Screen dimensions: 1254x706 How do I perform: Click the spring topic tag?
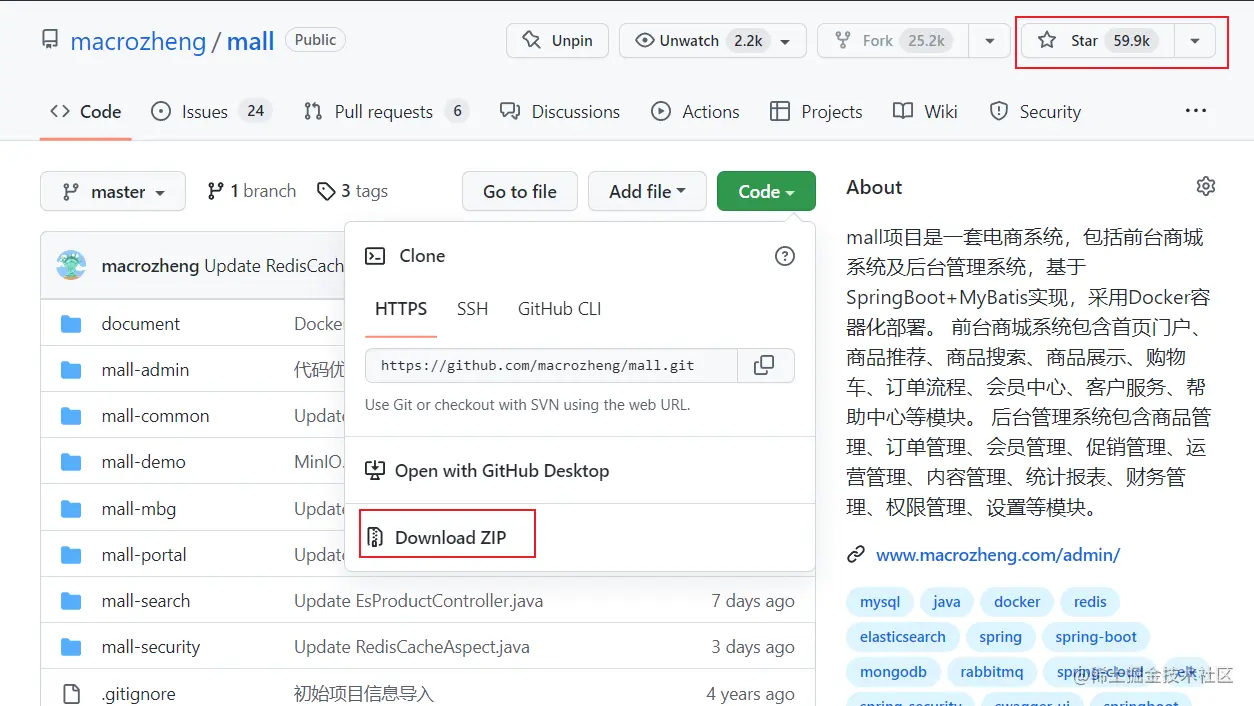(x=1000, y=637)
